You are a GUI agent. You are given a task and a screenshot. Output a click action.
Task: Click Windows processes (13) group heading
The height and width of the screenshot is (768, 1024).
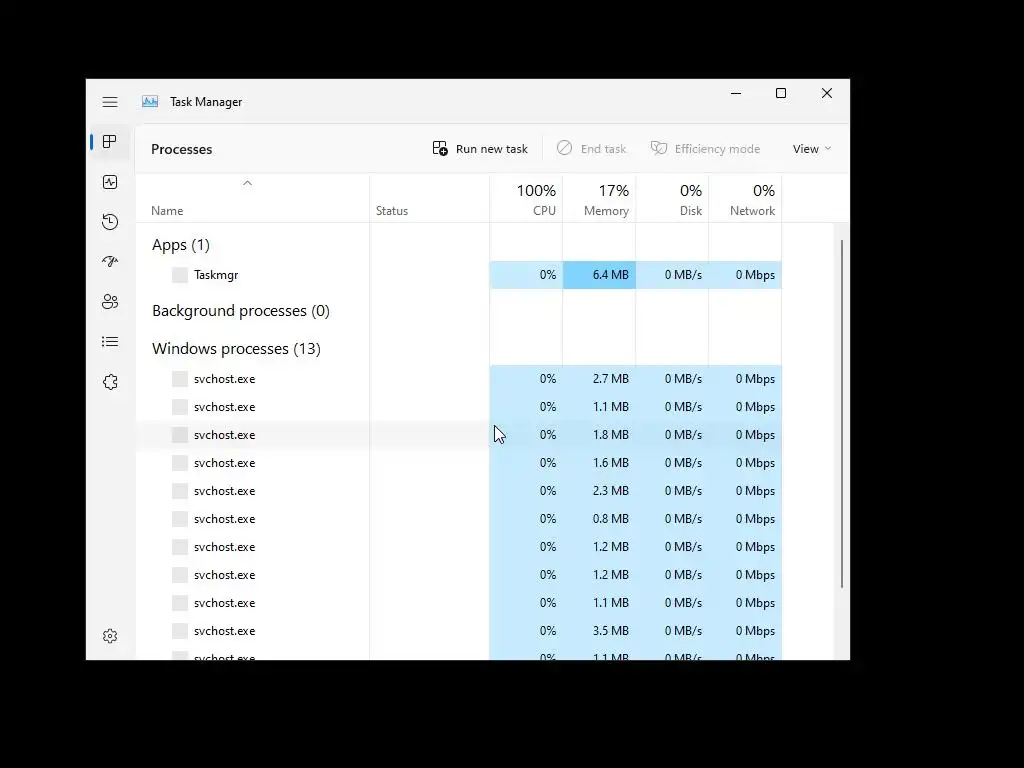(236, 349)
